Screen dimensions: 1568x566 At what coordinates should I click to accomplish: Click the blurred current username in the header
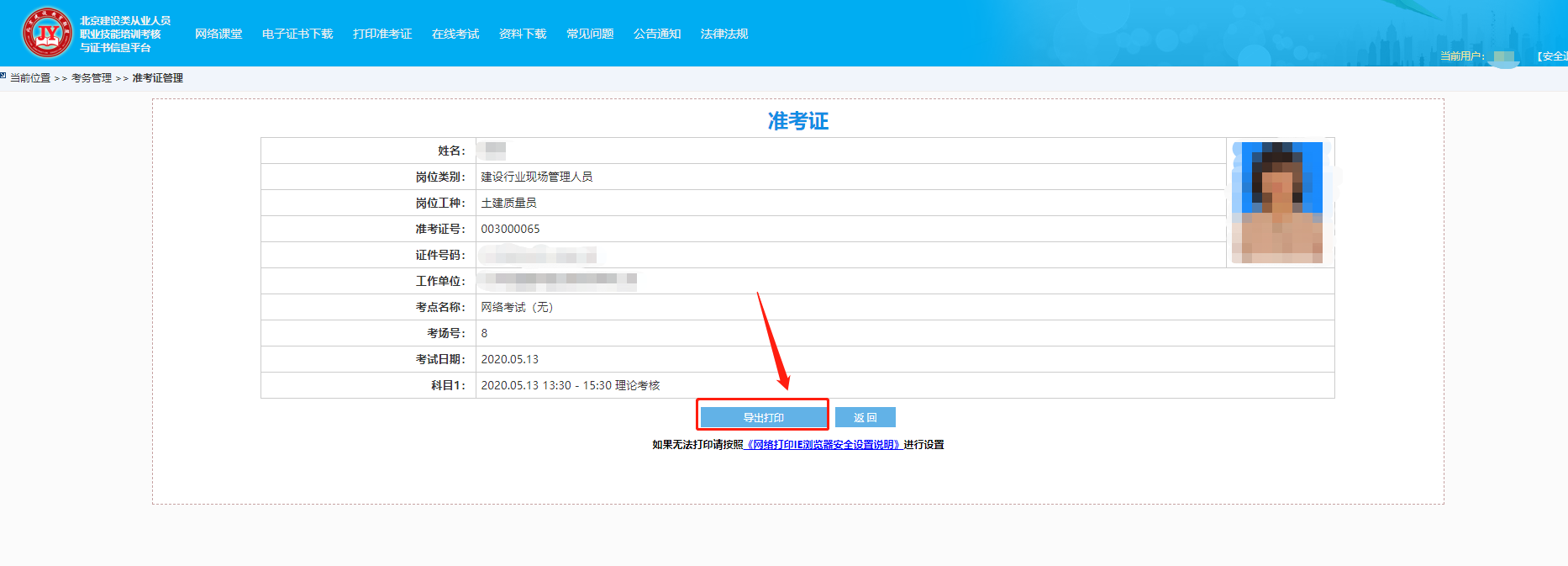pos(1504,57)
